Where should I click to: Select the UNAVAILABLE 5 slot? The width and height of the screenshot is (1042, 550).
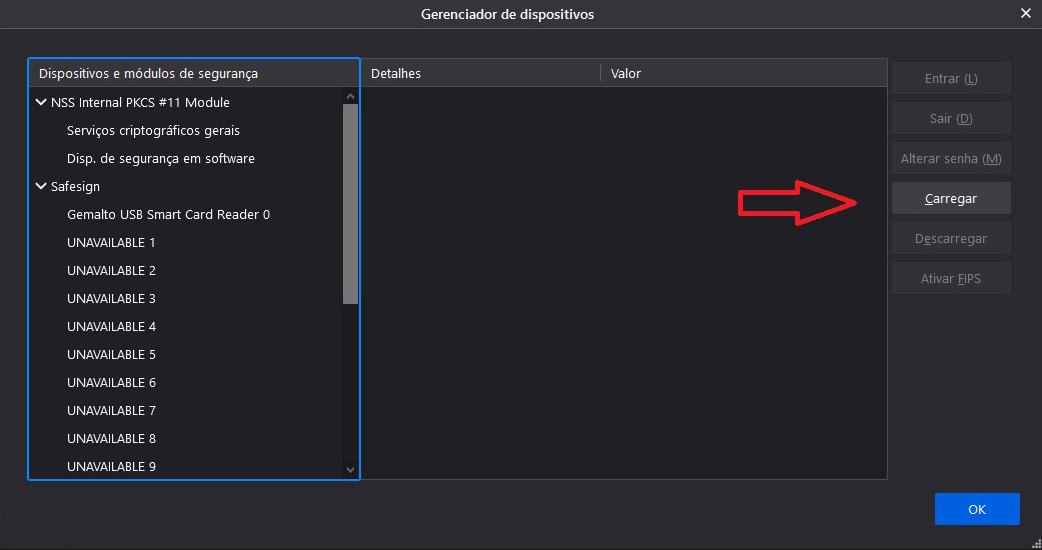point(111,354)
